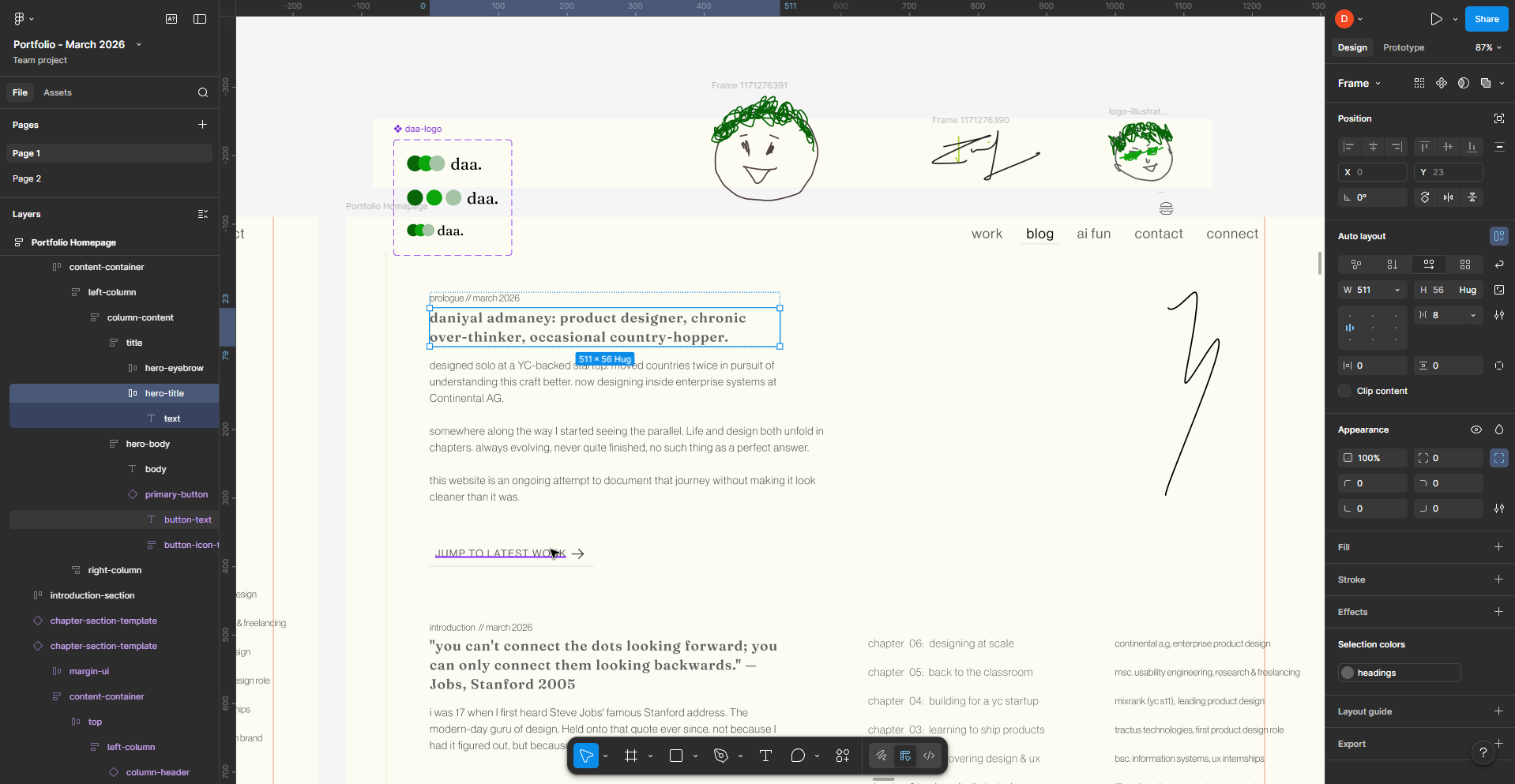
Task: Align horizontal centers in the Position panel
Action: [x=1372, y=147]
